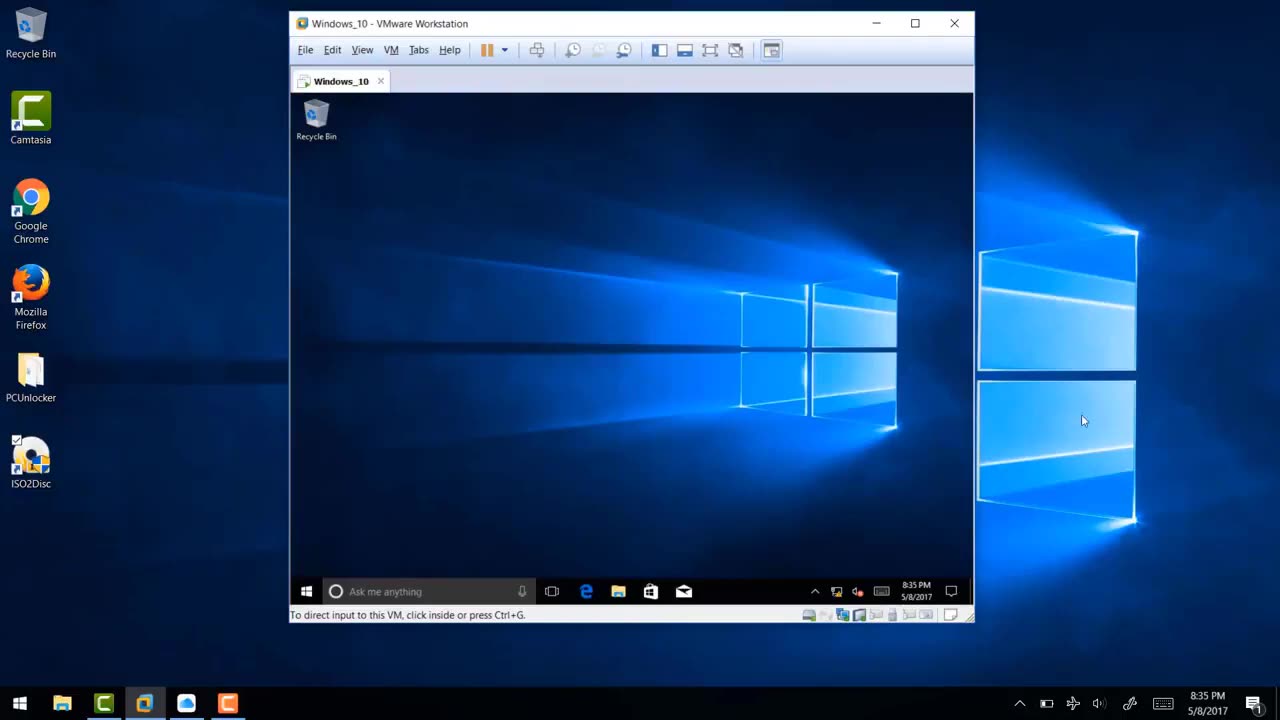Open the Tabs menu
Viewport: 1280px width, 720px height.
coord(419,50)
